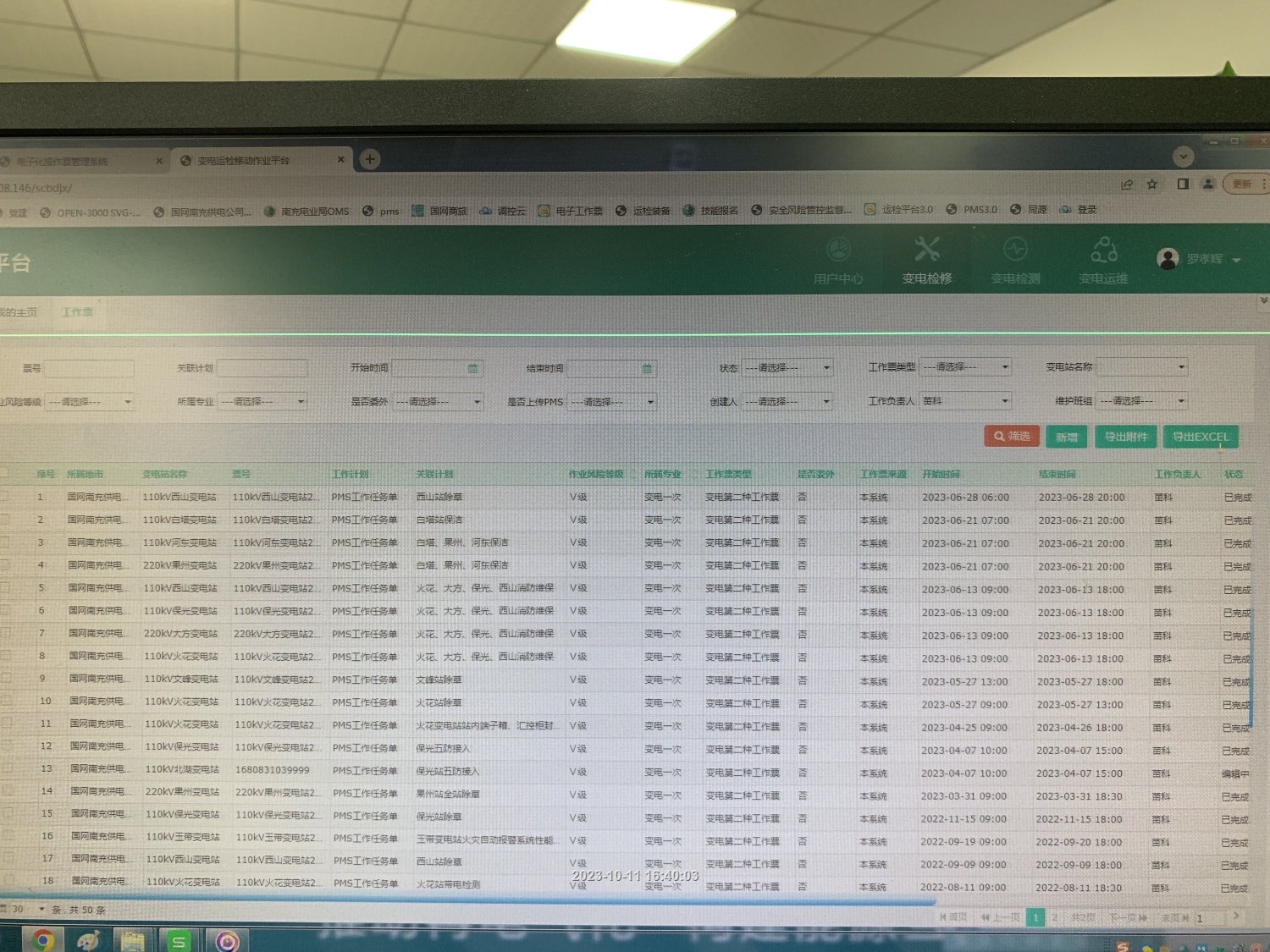Open the green S app in taskbar
Screen dimensions: 1270x952
pos(178,941)
